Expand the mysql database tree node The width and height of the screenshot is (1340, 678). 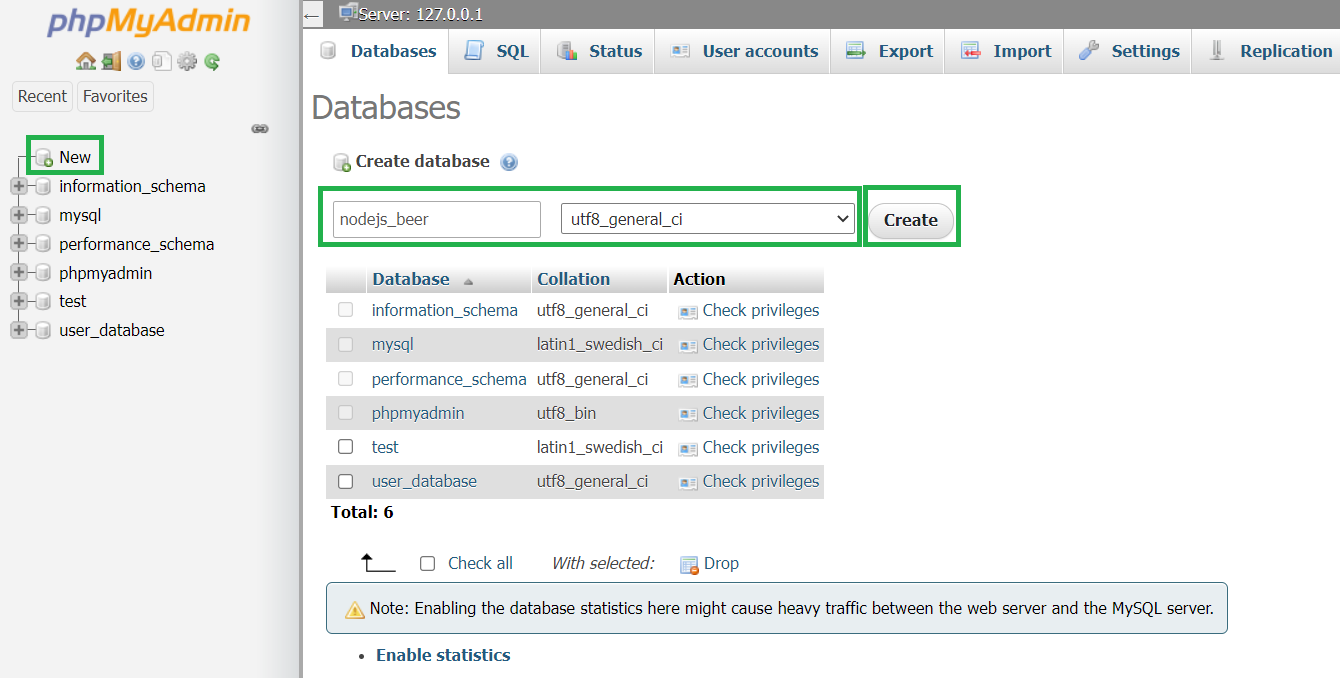(18, 215)
